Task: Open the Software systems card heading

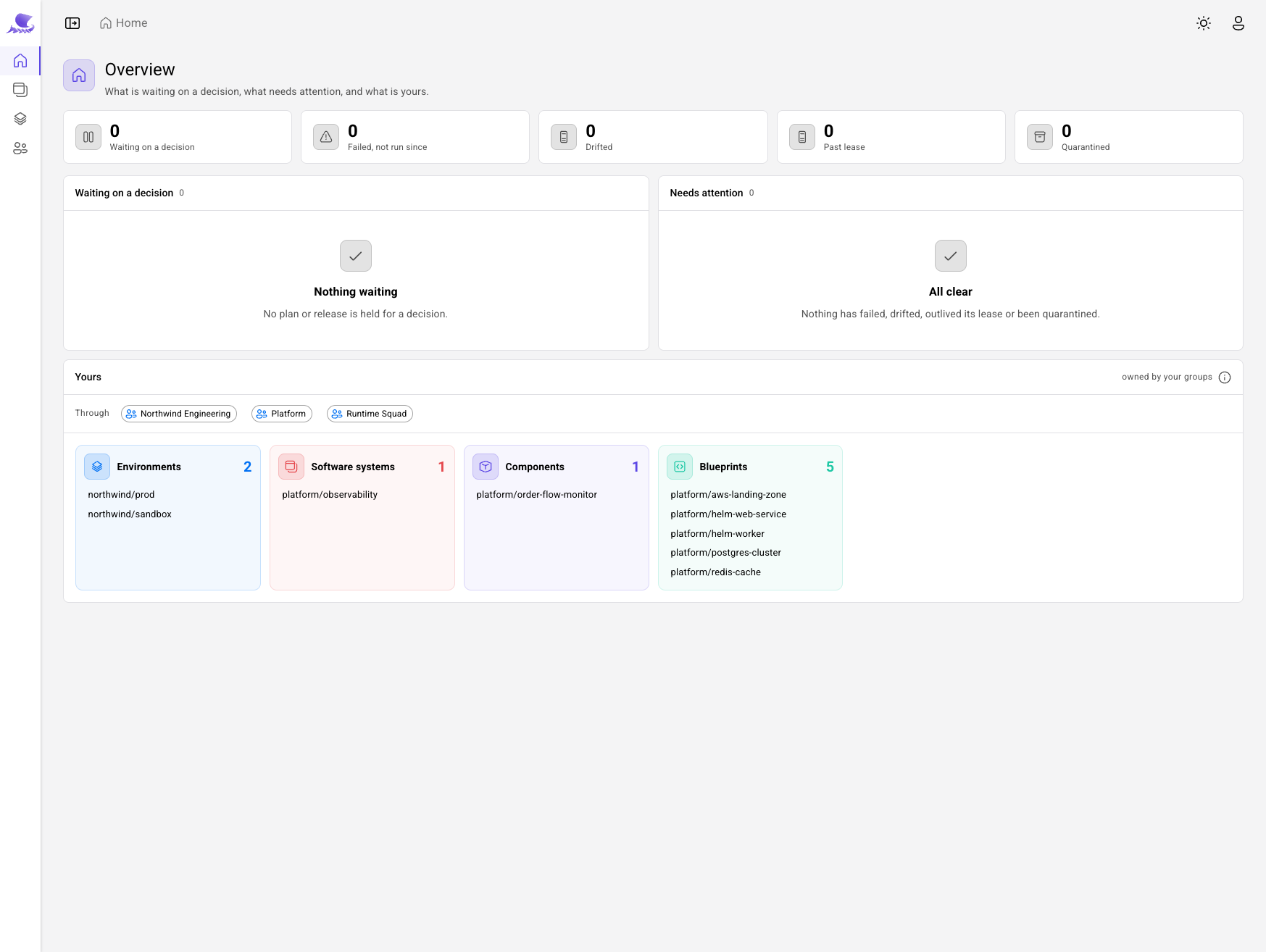Action: click(x=353, y=467)
